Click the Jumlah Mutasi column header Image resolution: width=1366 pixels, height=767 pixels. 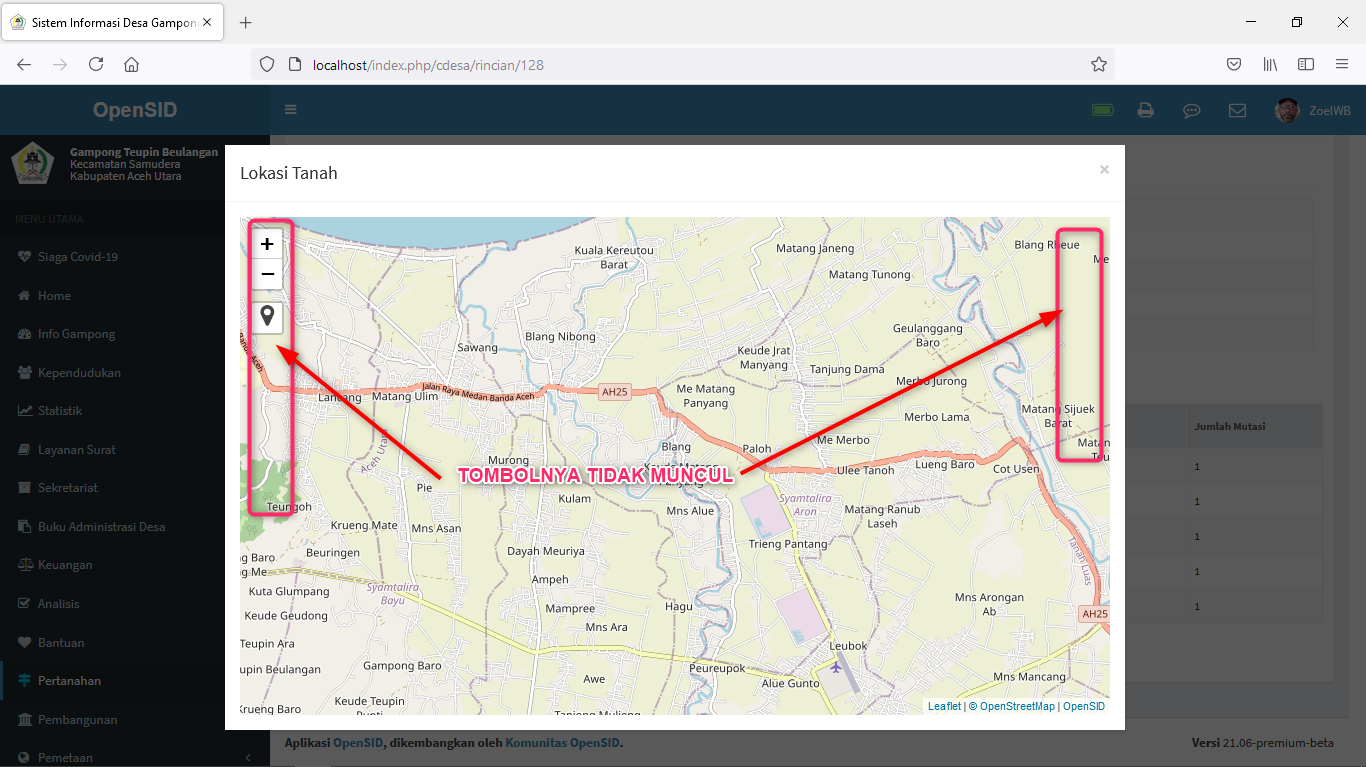pyautogui.click(x=1229, y=426)
